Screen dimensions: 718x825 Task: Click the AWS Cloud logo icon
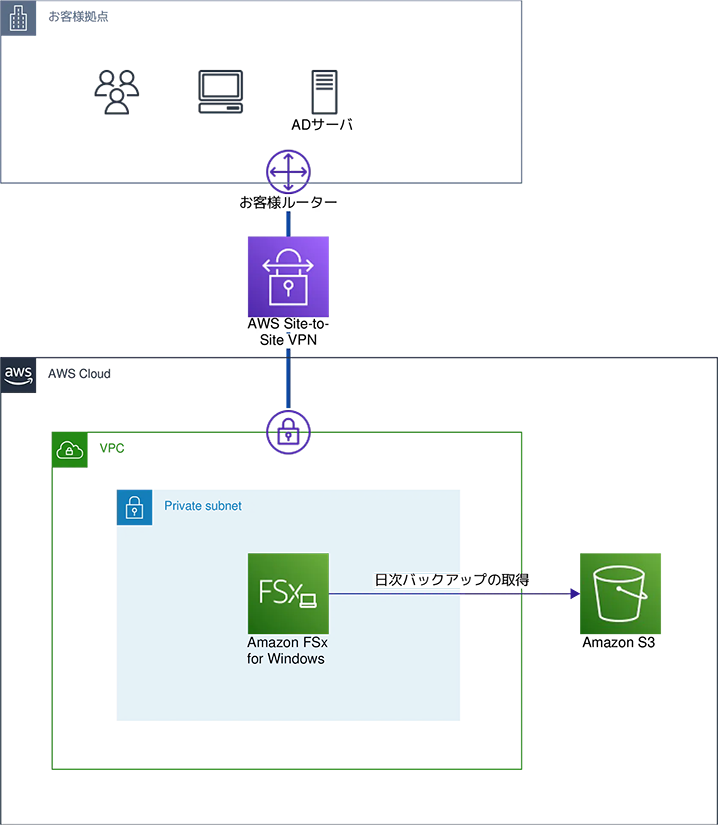(18, 375)
